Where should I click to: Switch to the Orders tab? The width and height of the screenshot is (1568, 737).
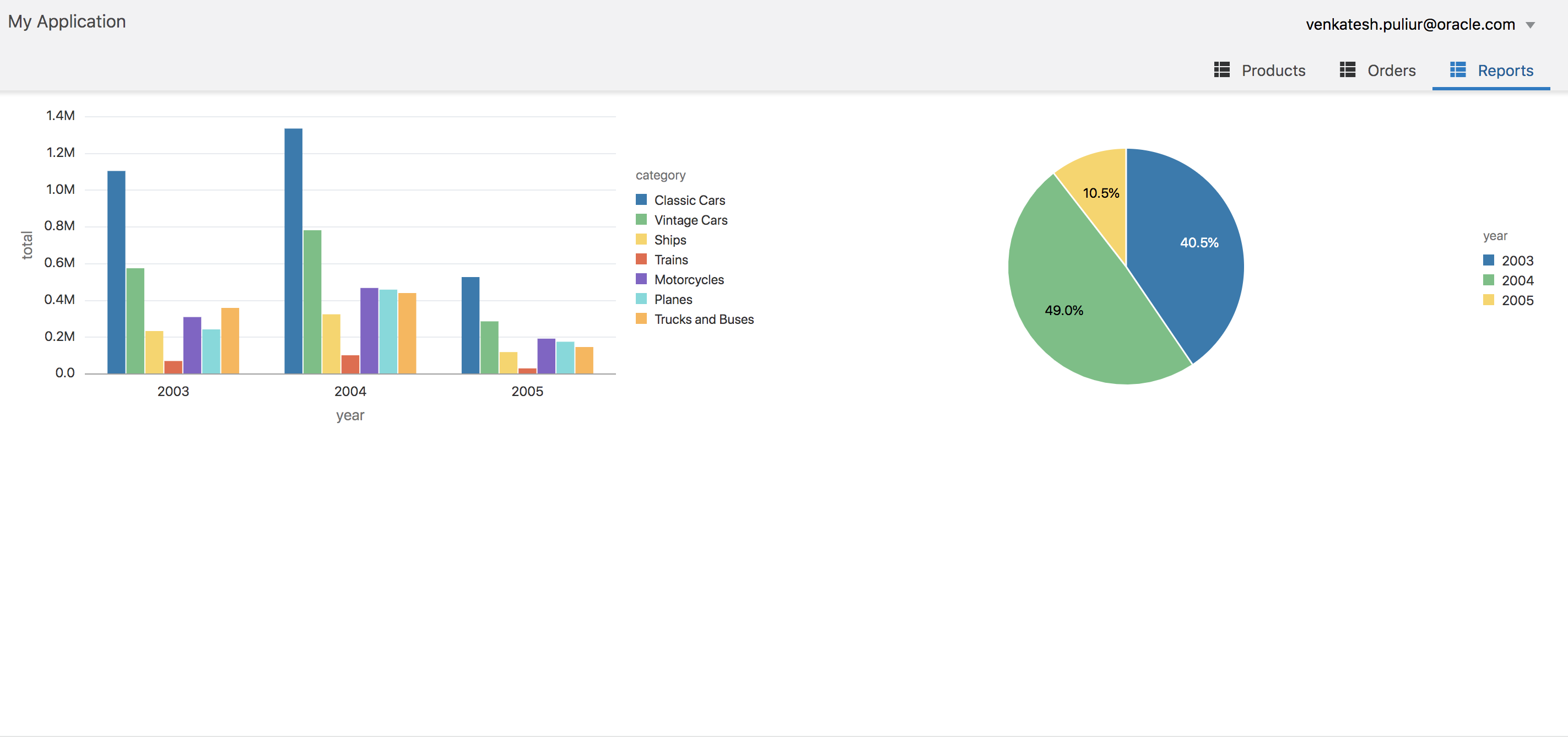[x=1378, y=70]
